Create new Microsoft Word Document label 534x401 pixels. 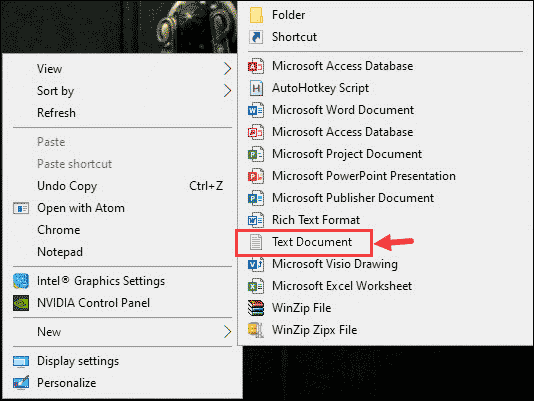[x=343, y=110]
